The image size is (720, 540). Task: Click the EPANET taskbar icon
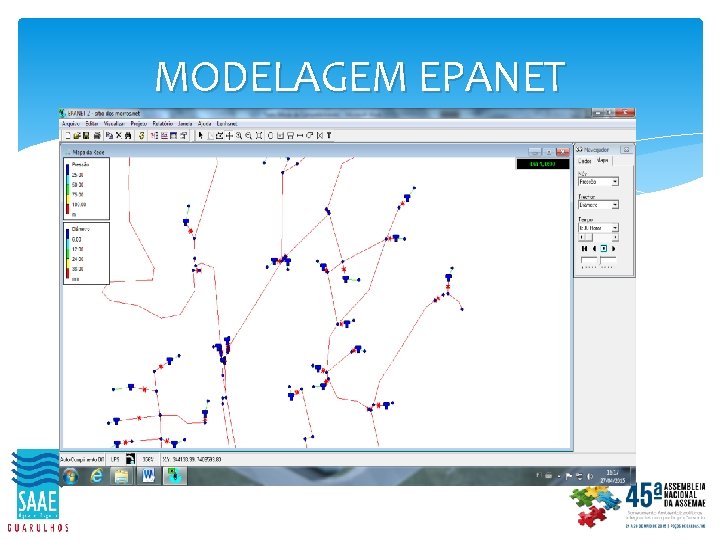click(174, 476)
